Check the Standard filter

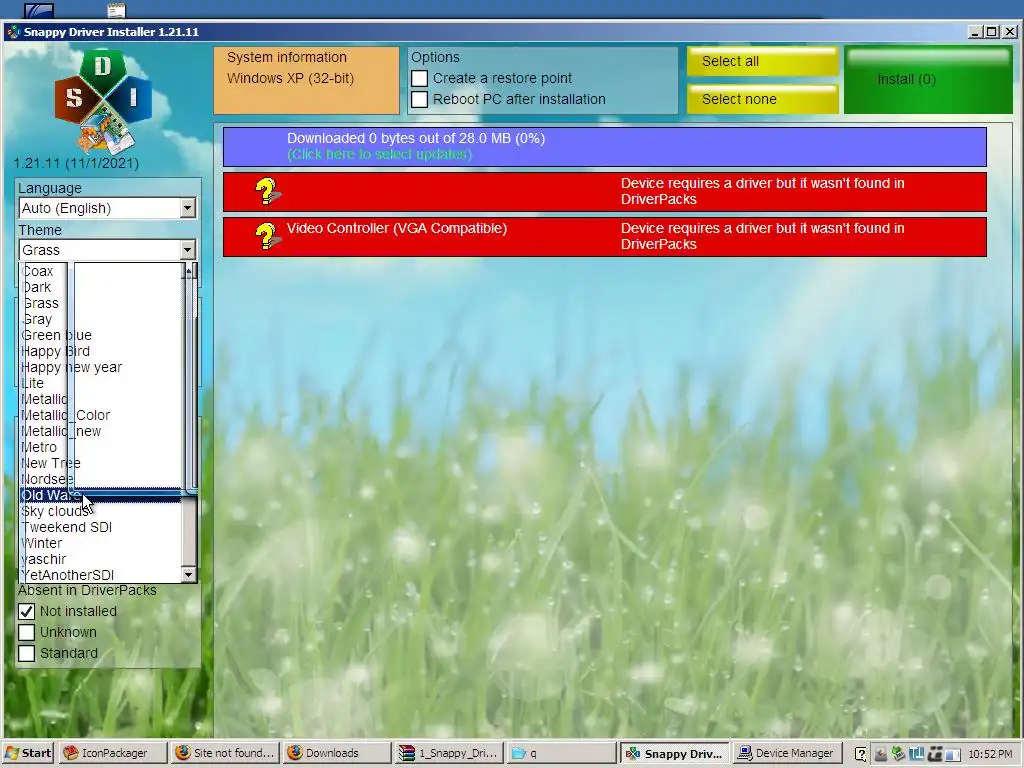26,653
